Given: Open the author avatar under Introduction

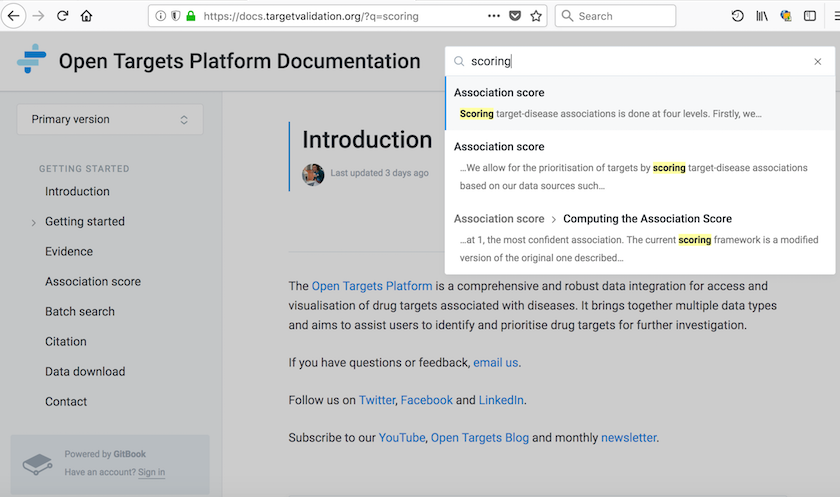Looking at the screenshot, I should (313, 175).
